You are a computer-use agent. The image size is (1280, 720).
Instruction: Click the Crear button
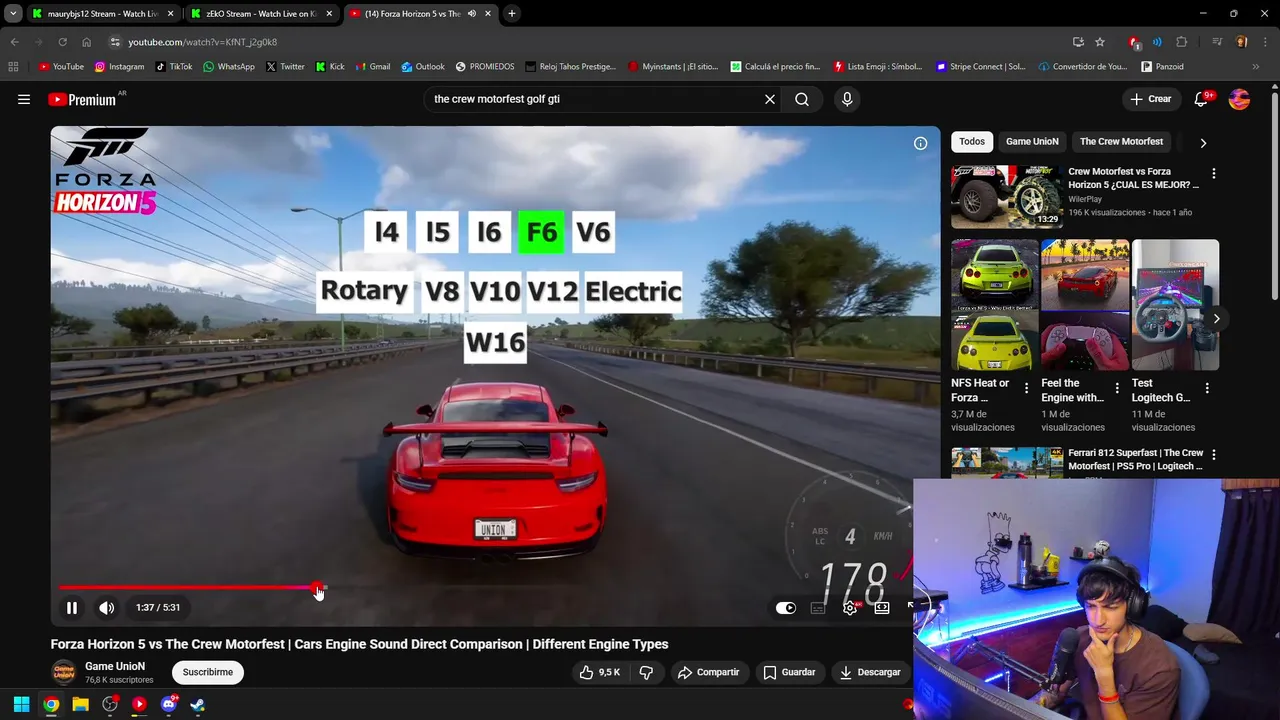click(1150, 99)
